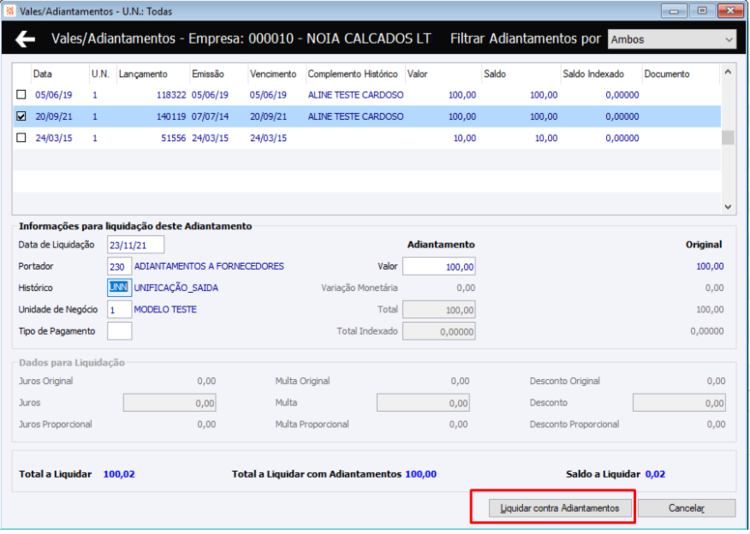Click the Cancelar button
The image size is (750, 534).
(x=686, y=508)
